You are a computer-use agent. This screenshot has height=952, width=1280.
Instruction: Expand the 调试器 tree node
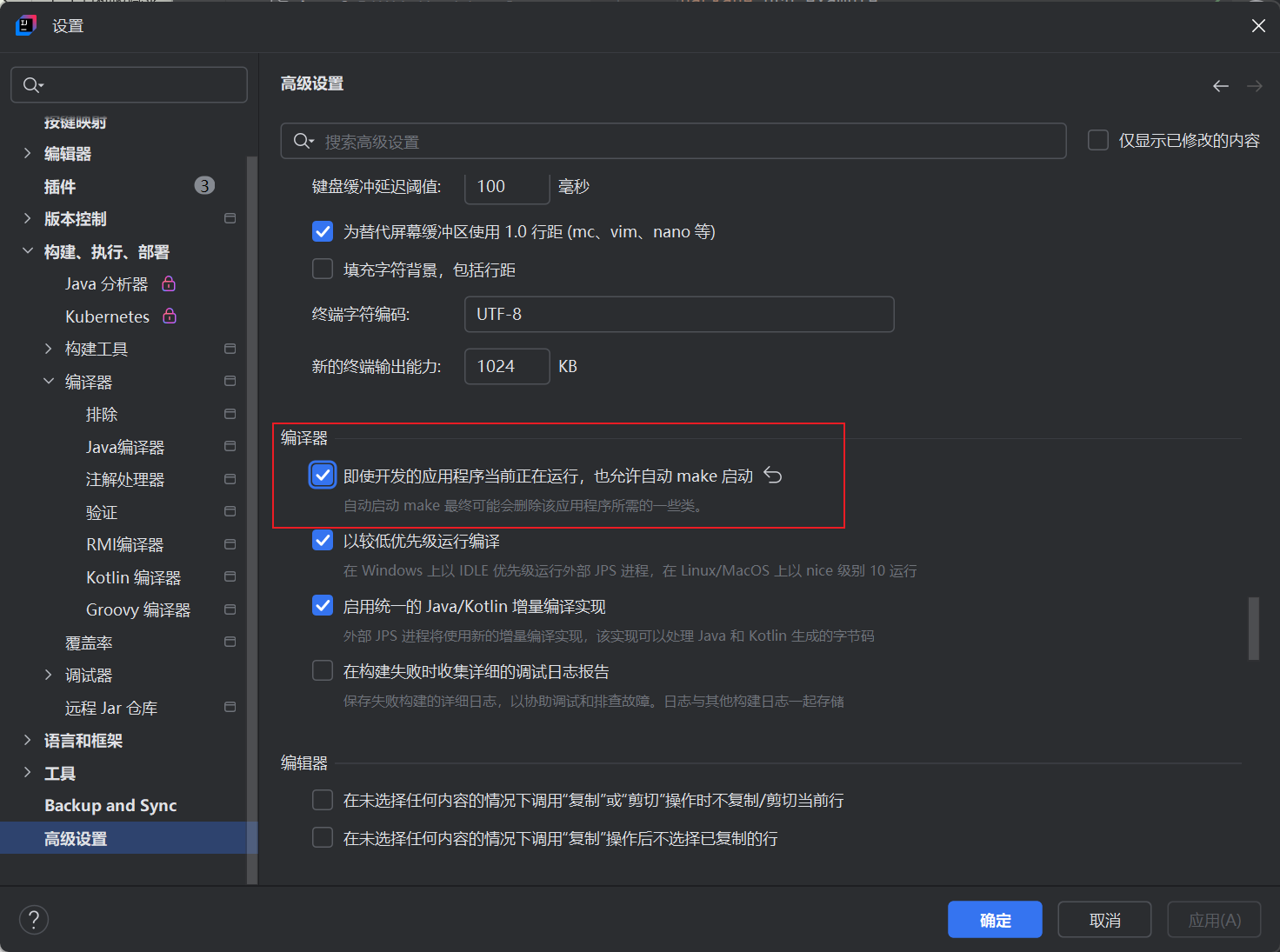(48, 675)
